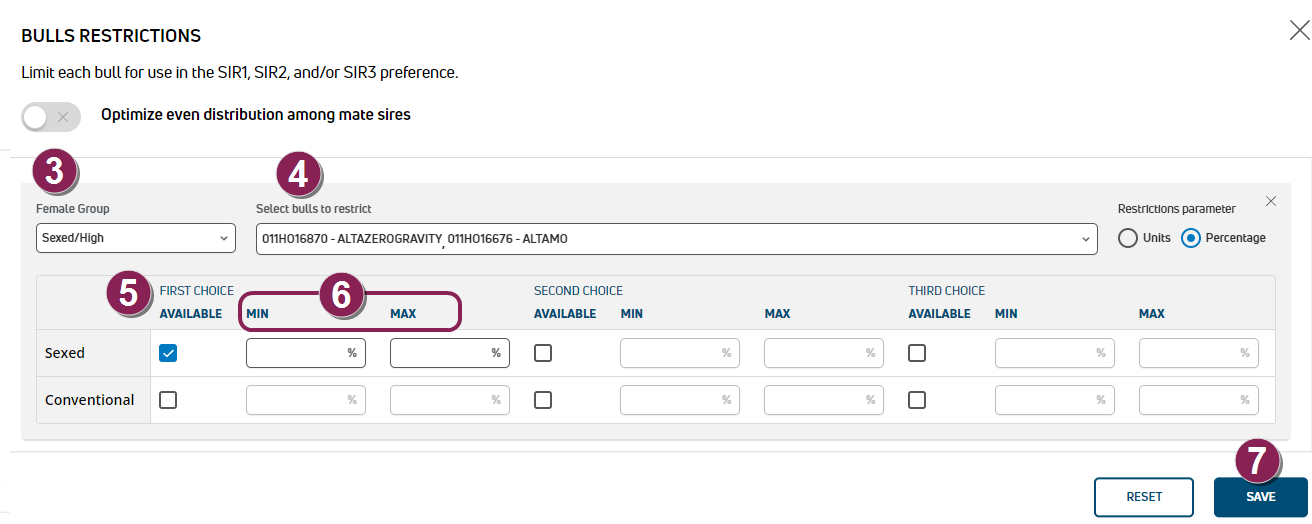Select the Units radio button
This screenshot has height=524, width=1312.
(x=1128, y=238)
